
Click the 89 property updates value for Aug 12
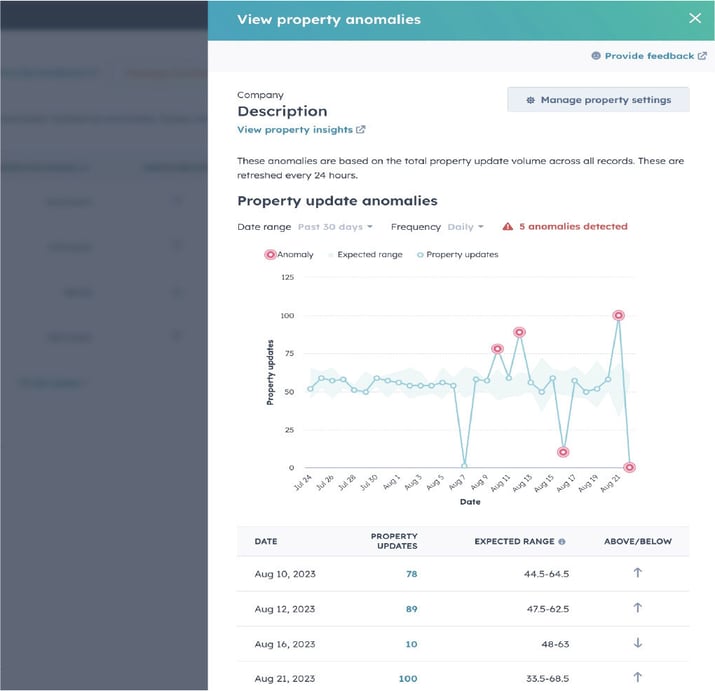point(411,608)
